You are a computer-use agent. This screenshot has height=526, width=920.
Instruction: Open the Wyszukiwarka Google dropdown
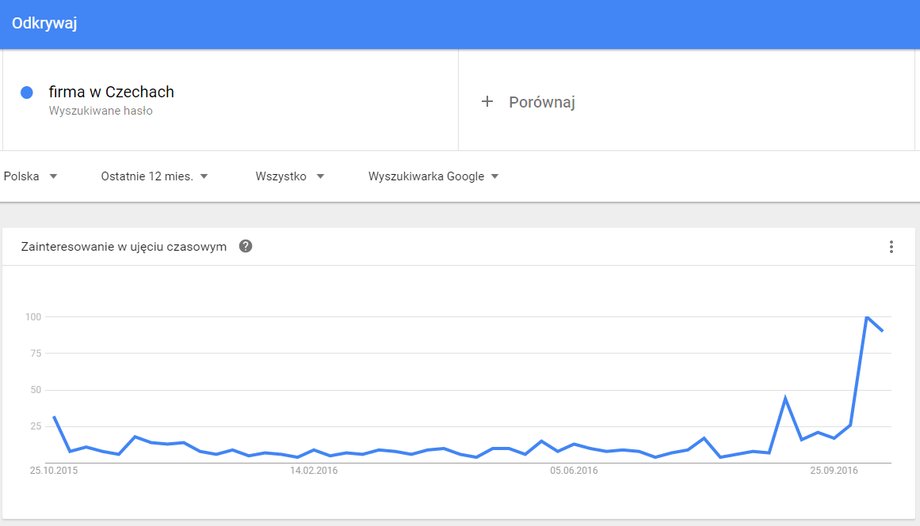click(433, 176)
